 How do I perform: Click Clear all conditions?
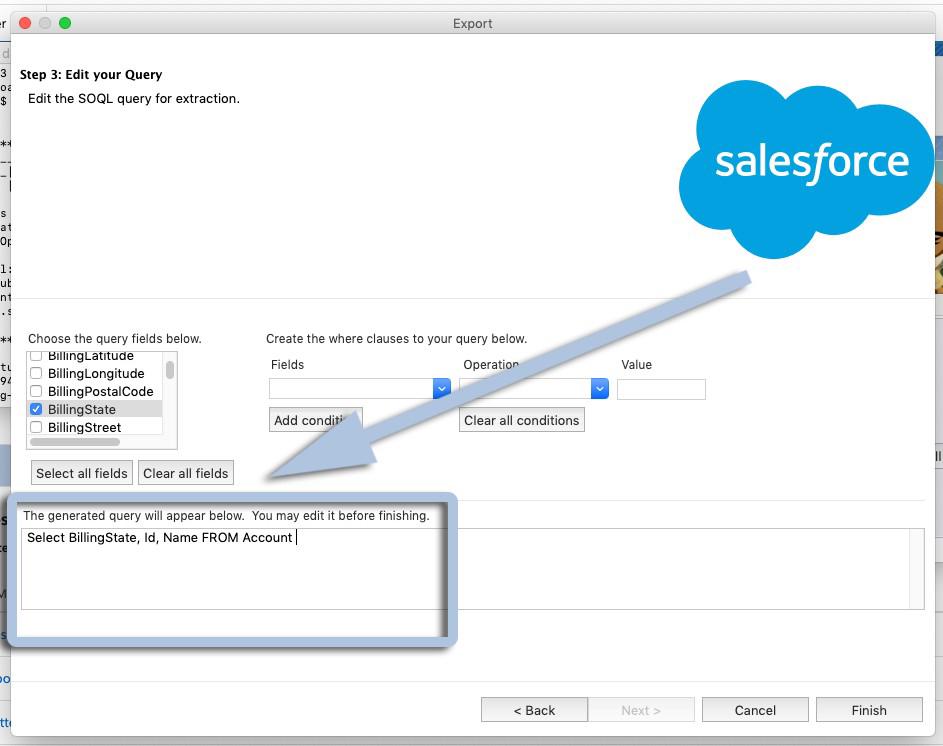click(521, 420)
